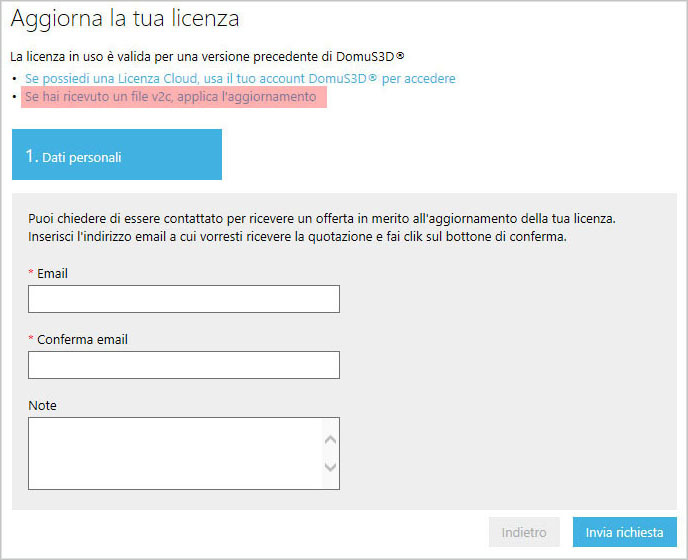This screenshot has width=688, height=560.
Task: Click the red asterisk beside Conferma email
Action: click(31, 338)
